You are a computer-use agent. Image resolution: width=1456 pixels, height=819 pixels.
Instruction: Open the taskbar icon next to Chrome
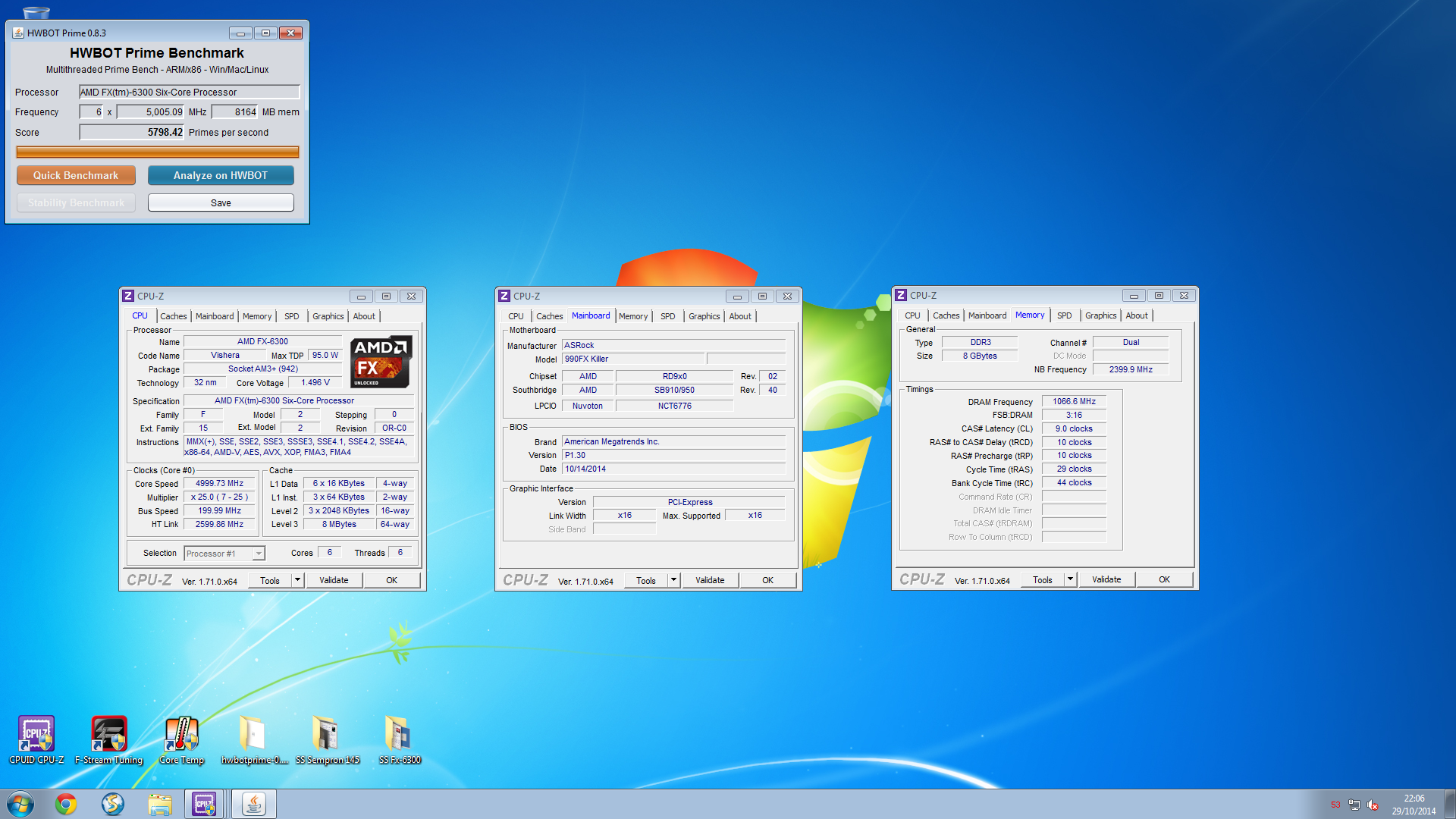tap(112, 804)
